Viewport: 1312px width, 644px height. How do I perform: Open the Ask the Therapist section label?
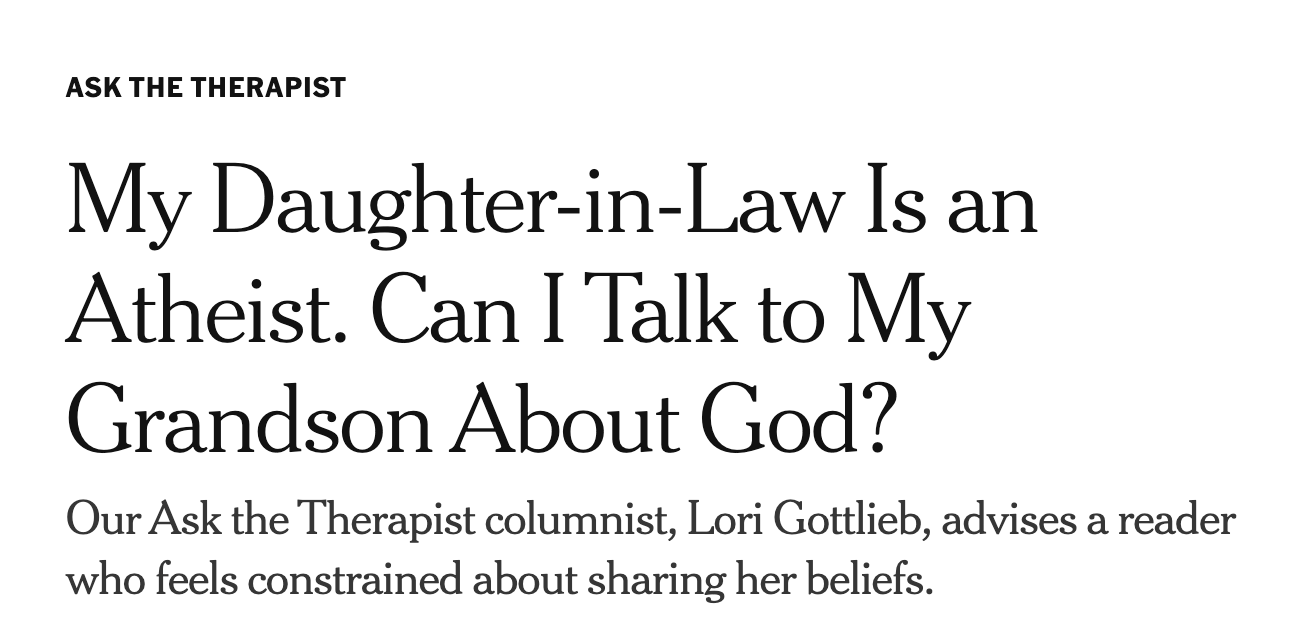(205, 88)
